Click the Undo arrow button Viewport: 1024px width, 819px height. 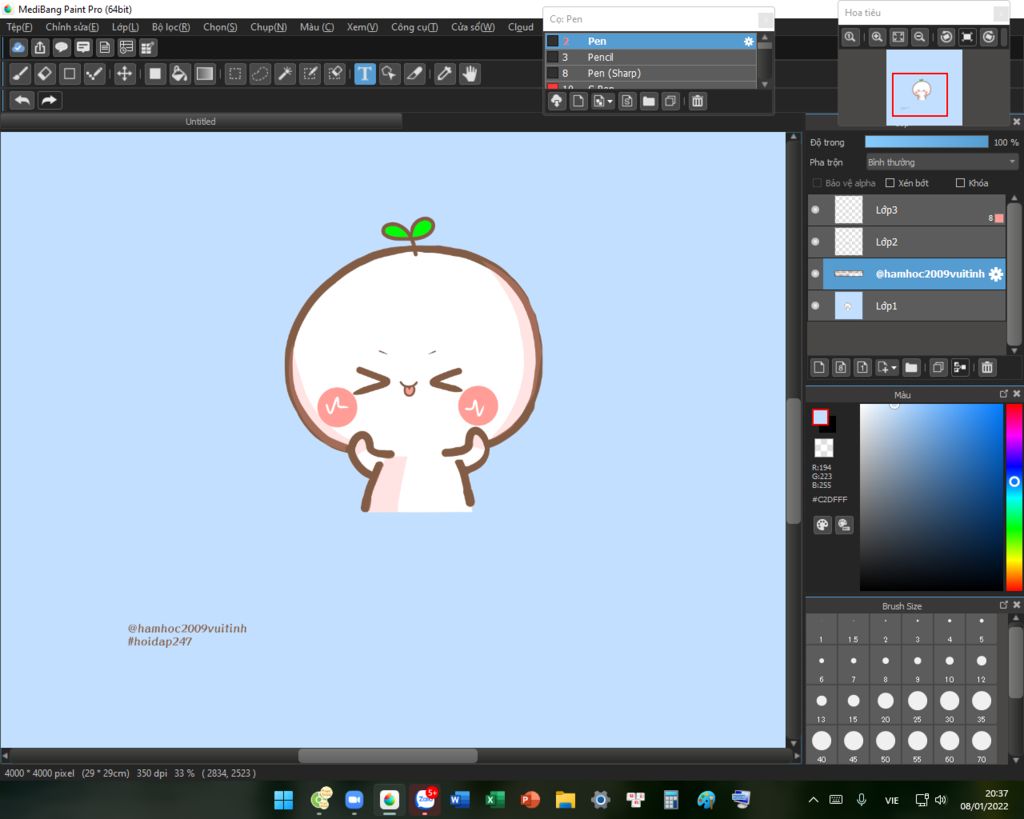[22, 100]
